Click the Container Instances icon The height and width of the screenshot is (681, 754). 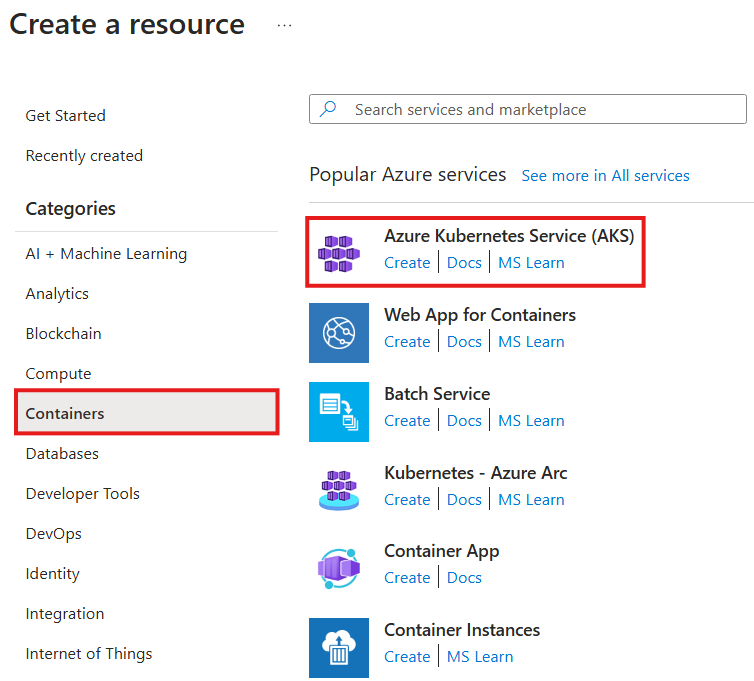pos(339,647)
